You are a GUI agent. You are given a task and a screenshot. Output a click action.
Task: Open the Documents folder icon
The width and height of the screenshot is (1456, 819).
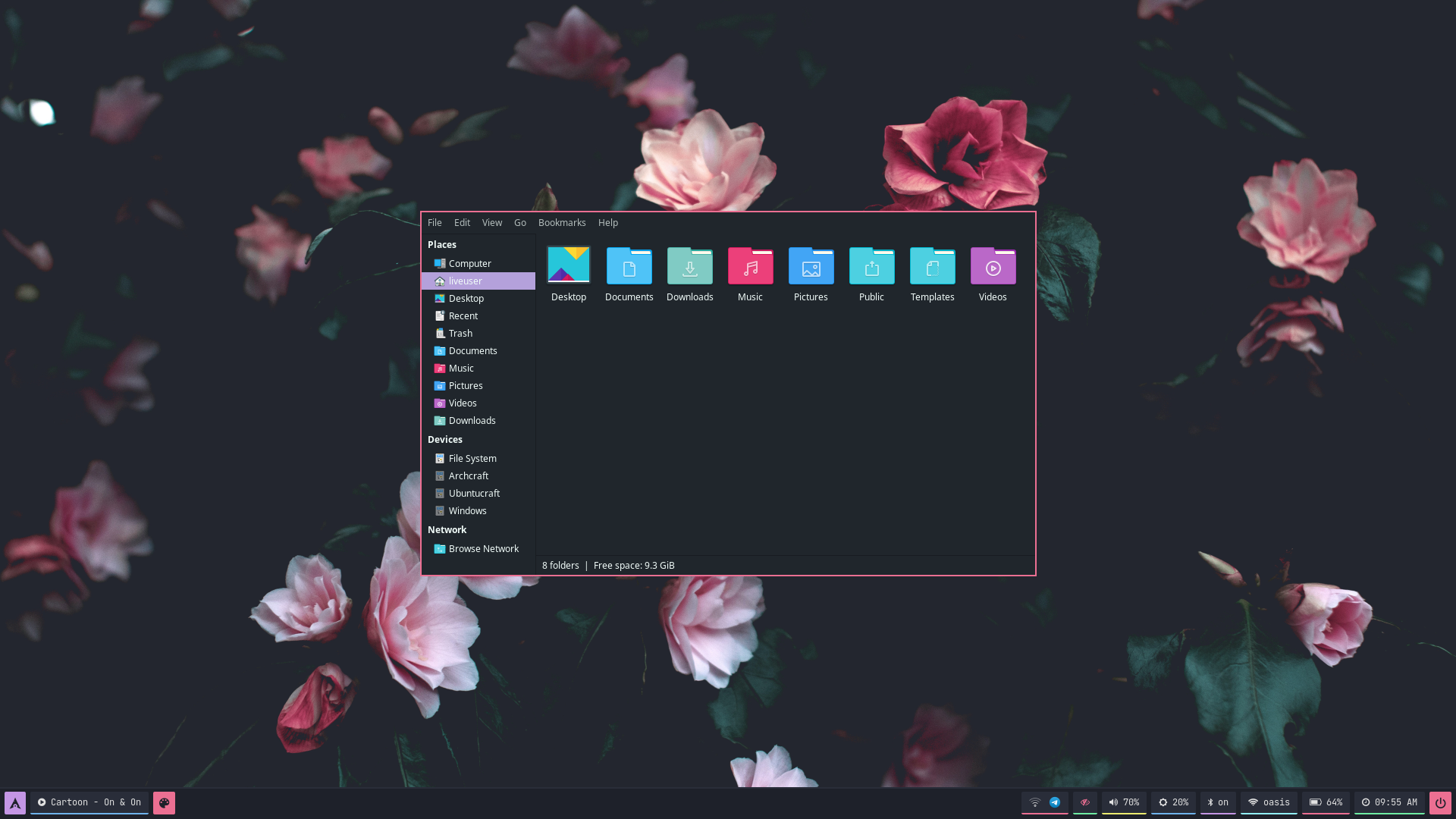(x=629, y=267)
